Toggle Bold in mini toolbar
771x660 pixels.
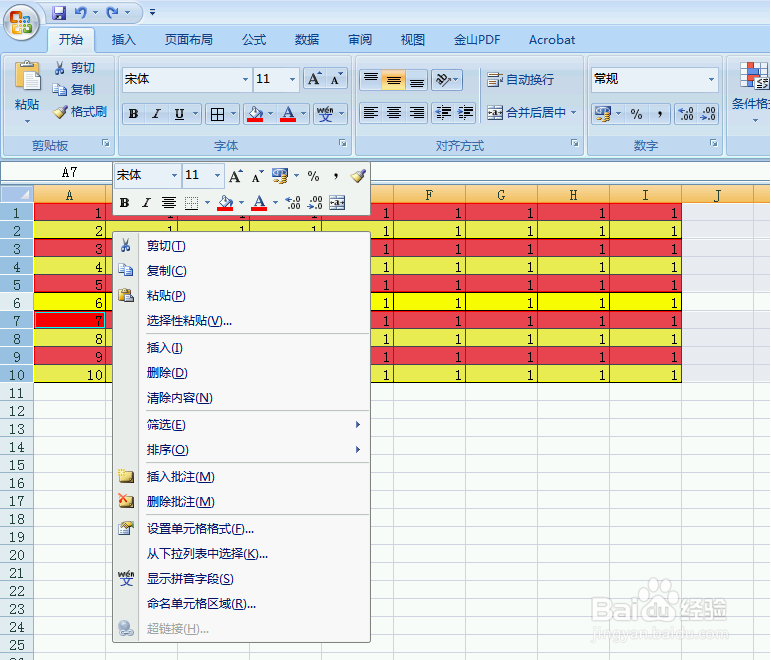(125, 203)
